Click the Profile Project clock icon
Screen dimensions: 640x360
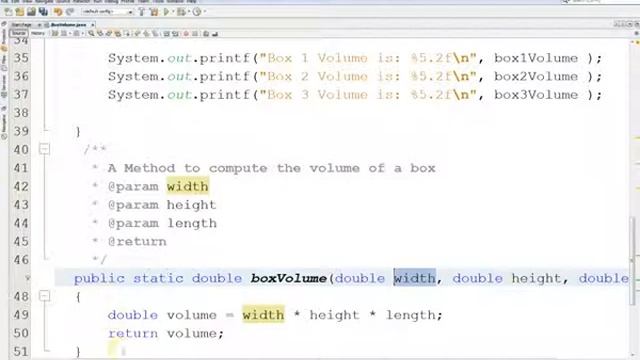coord(196,12)
